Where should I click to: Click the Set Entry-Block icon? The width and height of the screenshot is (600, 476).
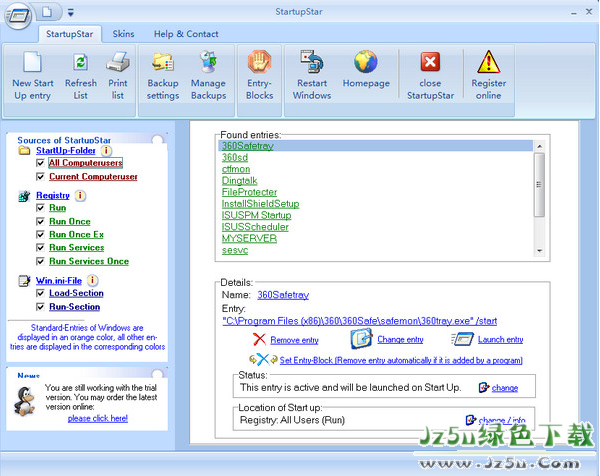(x=263, y=359)
